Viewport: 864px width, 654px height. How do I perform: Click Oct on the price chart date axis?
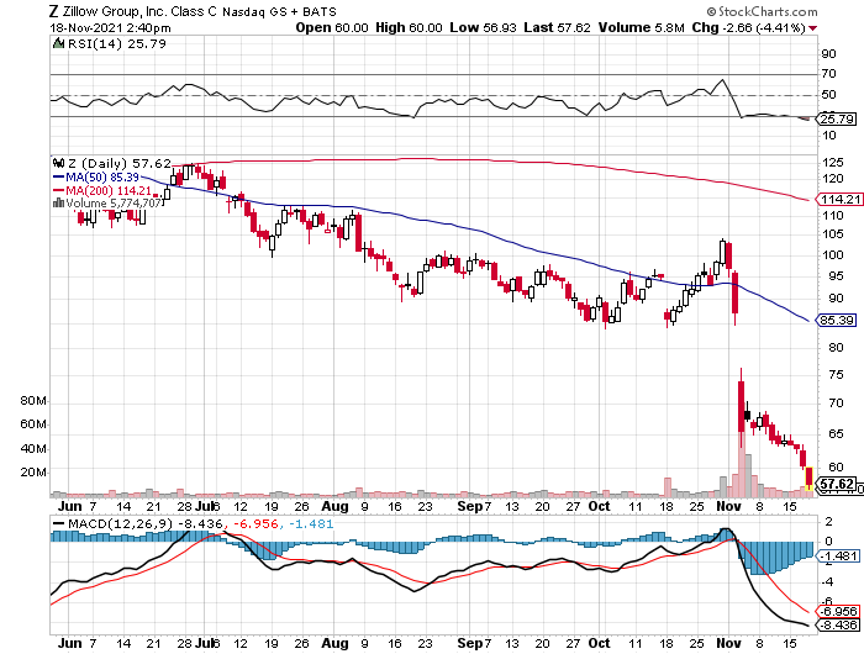click(599, 506)
